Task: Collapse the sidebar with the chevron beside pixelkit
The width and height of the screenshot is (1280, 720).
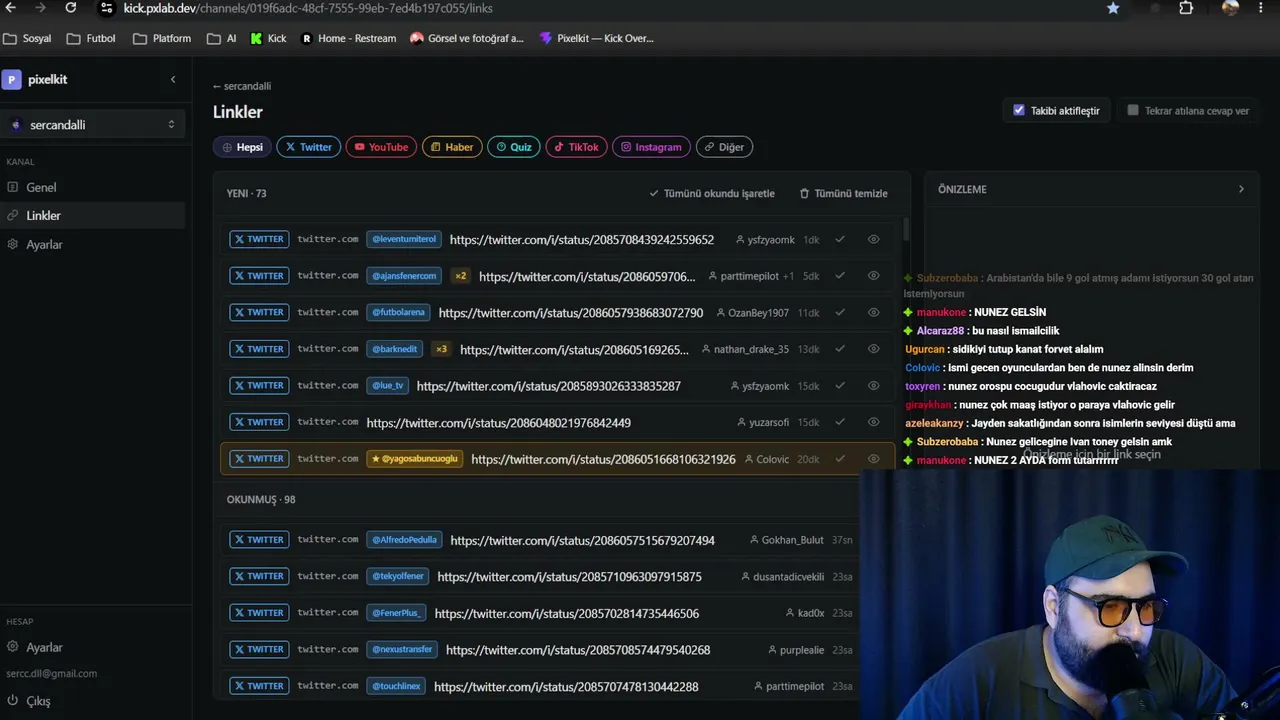Action: [x=173, y=79]
